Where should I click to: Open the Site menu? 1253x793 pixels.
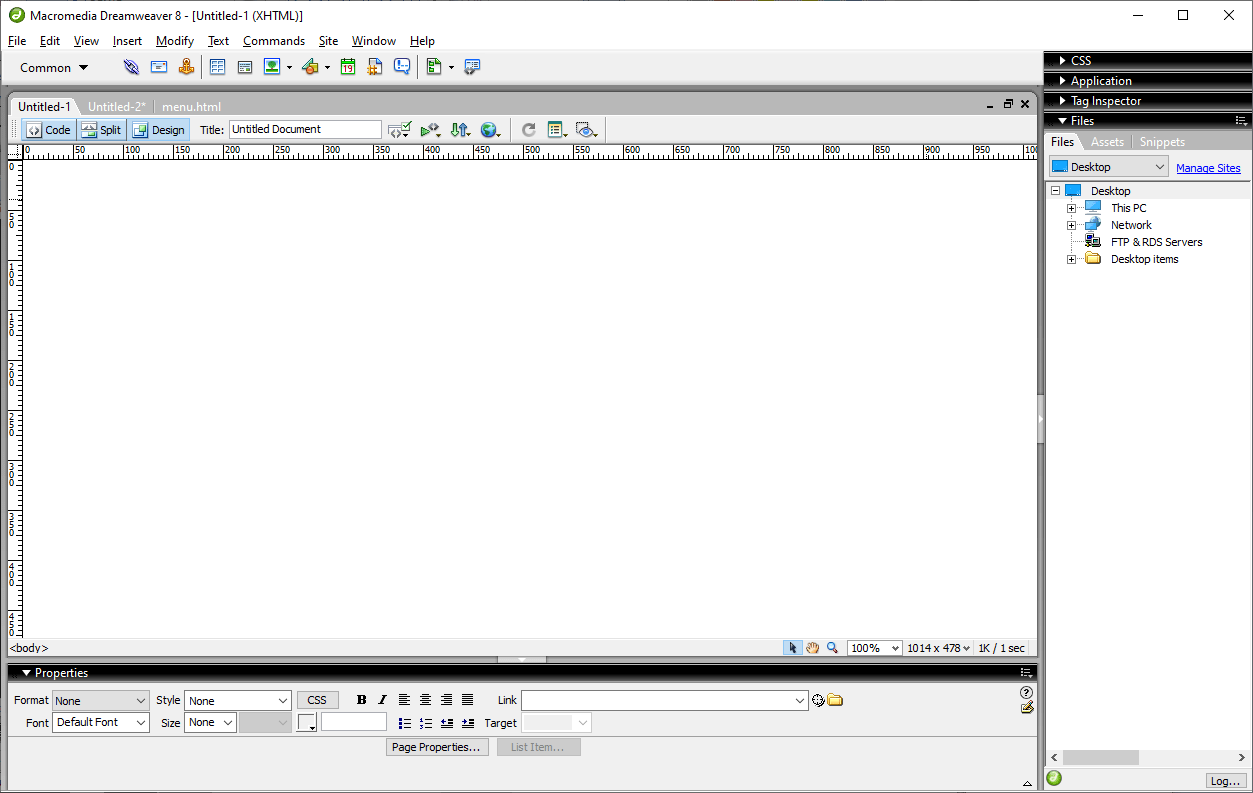[329, 41]
